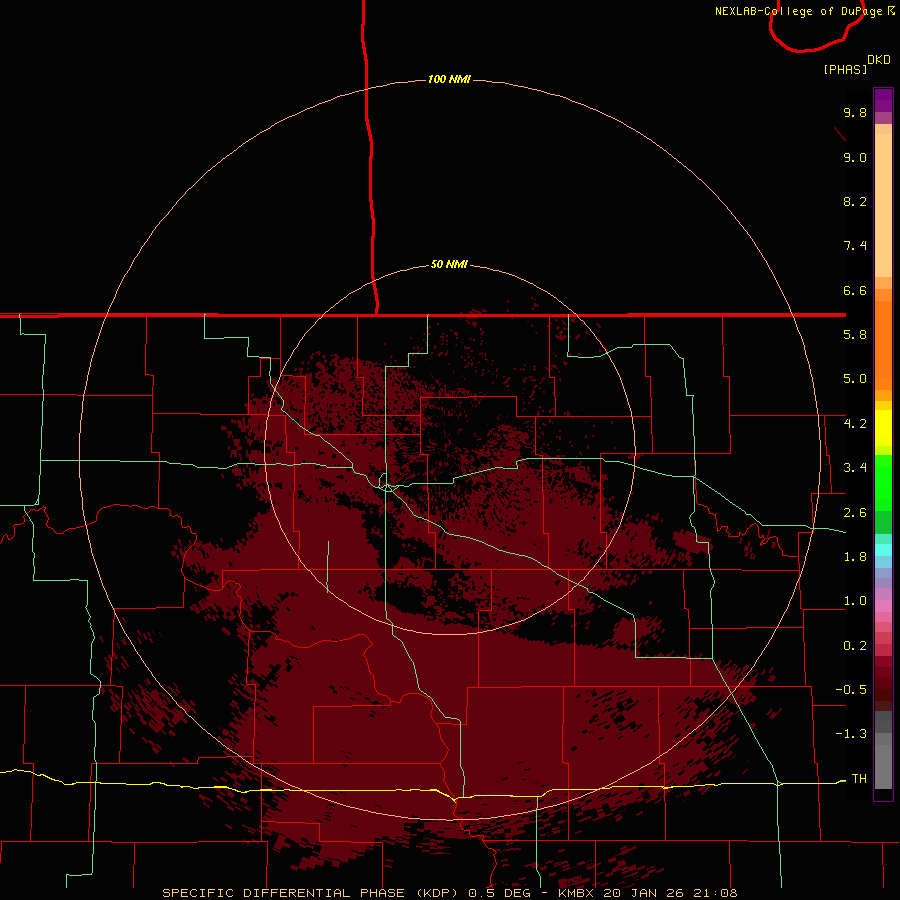Click the purple top segment of color bar
The width and height of the screenshot is (900, 900).
point(883,100)
